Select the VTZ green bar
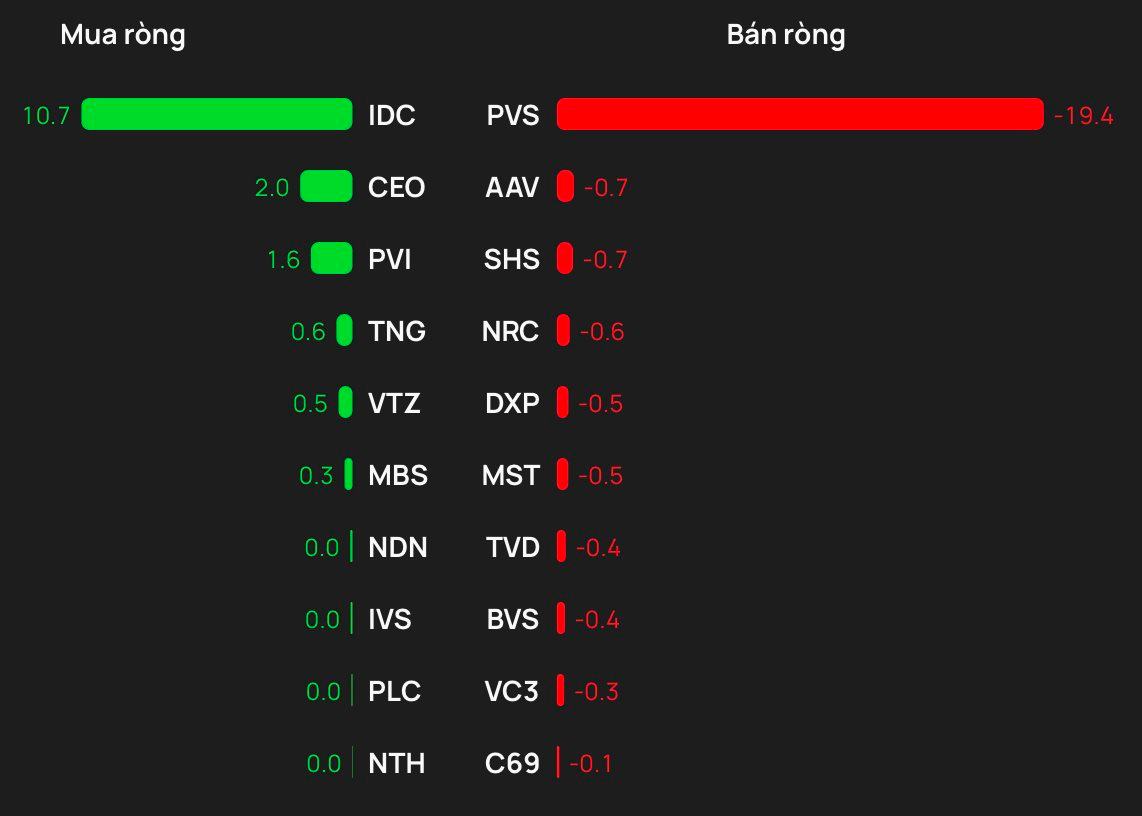This screenshot has height=816, width=1142. [346, 403]
